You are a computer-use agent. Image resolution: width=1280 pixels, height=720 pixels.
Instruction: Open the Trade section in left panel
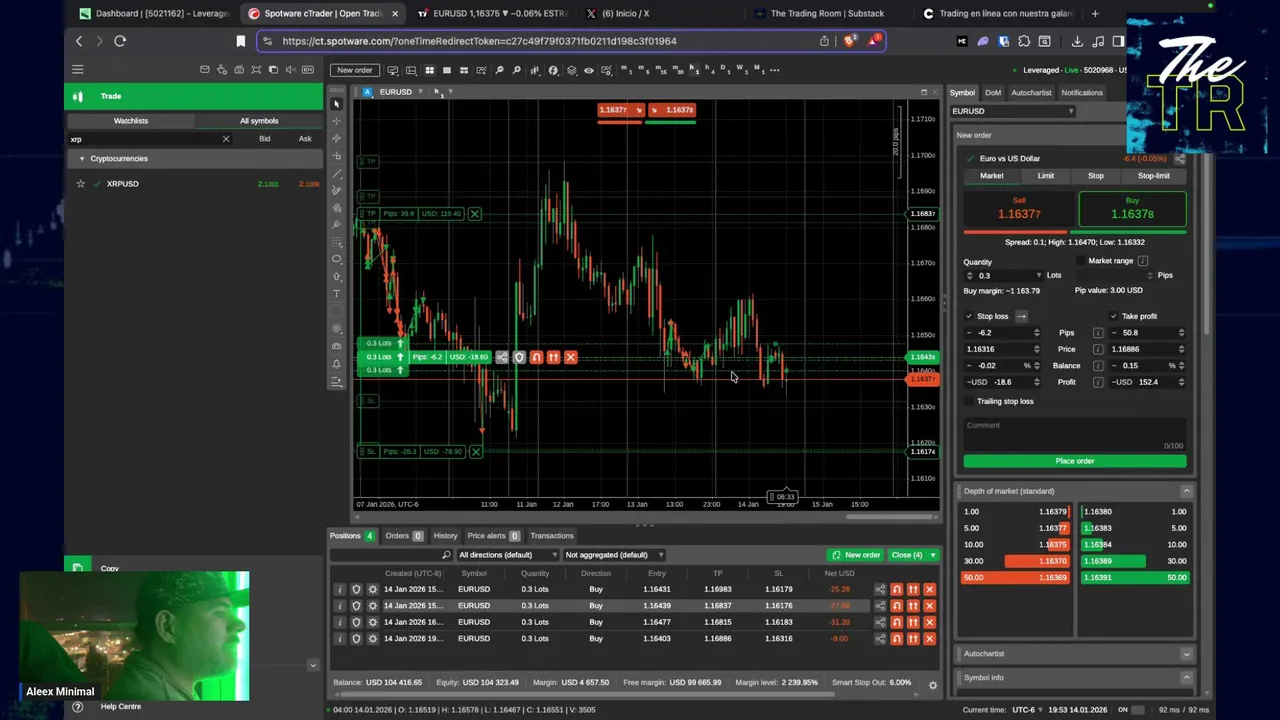[x=193, y=96]
